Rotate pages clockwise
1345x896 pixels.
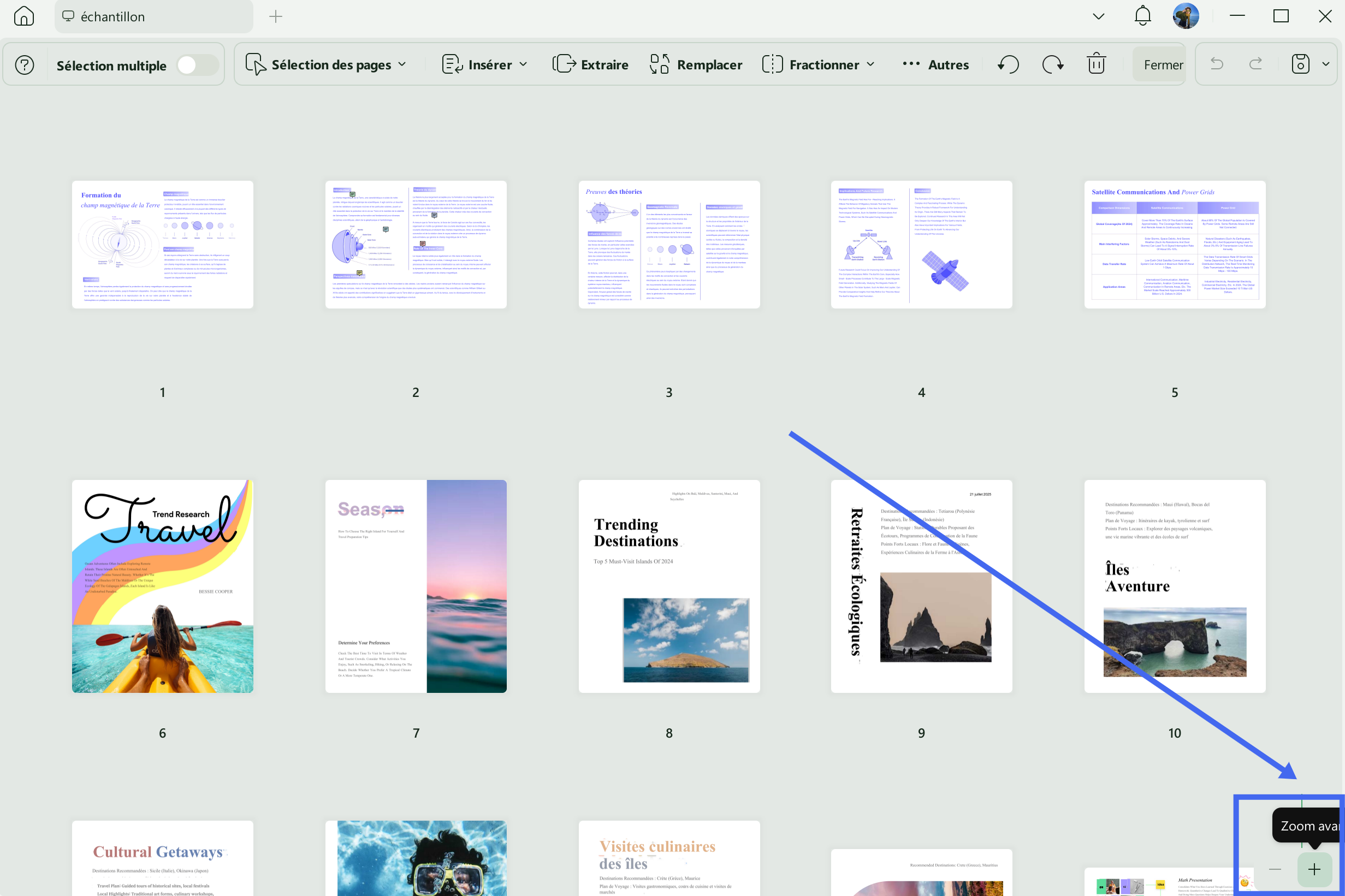(x=1052, y=64)
